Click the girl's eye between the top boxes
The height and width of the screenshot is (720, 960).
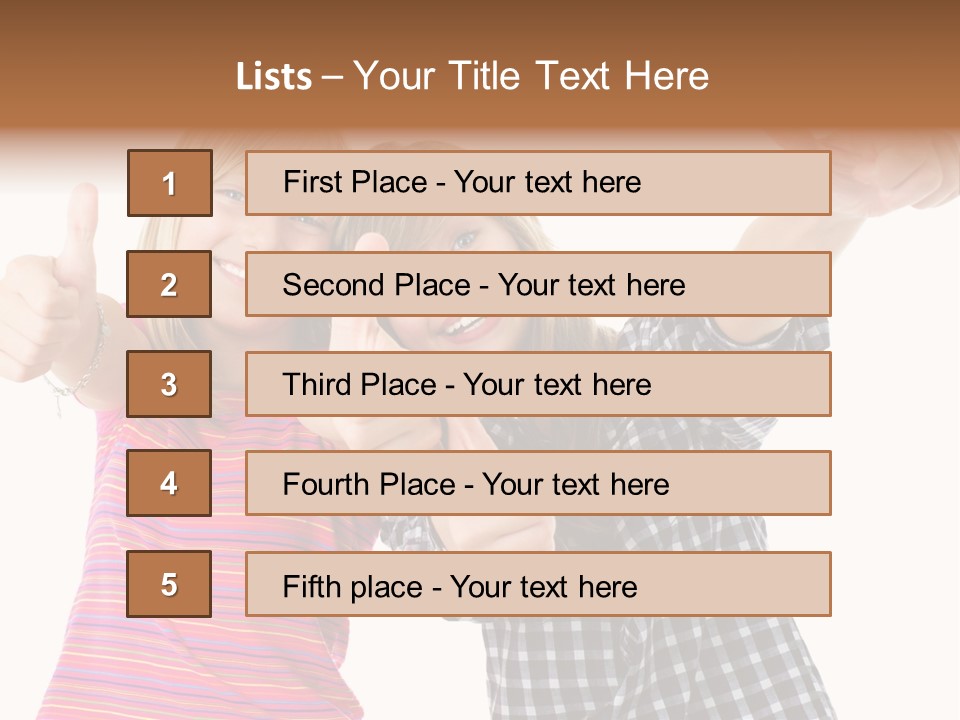[x=463, y=240]
